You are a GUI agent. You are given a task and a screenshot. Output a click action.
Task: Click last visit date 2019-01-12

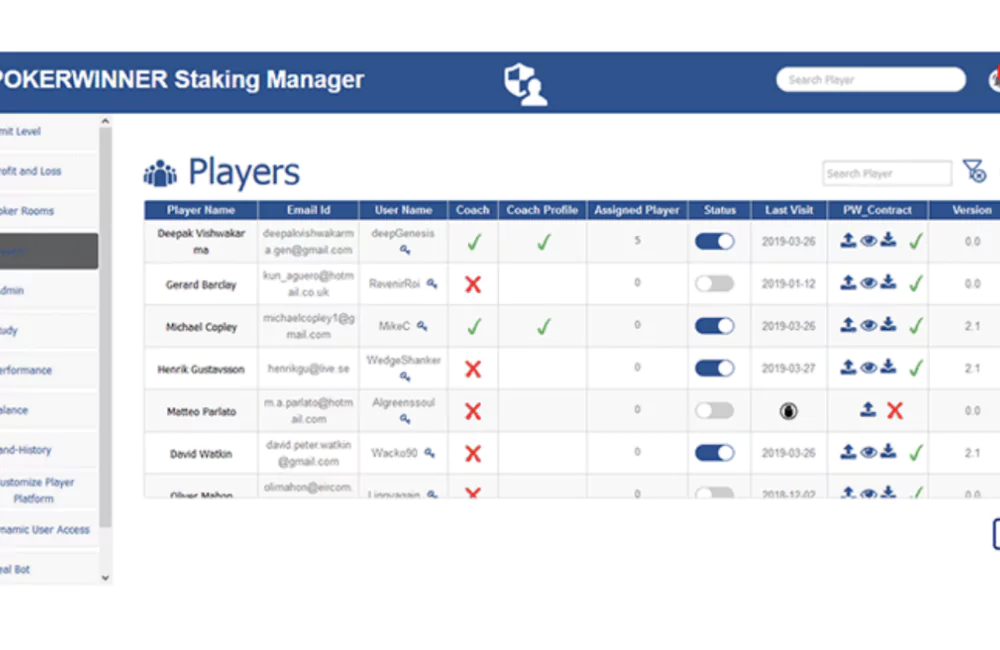pyautogui.click(x=788, y=284)
